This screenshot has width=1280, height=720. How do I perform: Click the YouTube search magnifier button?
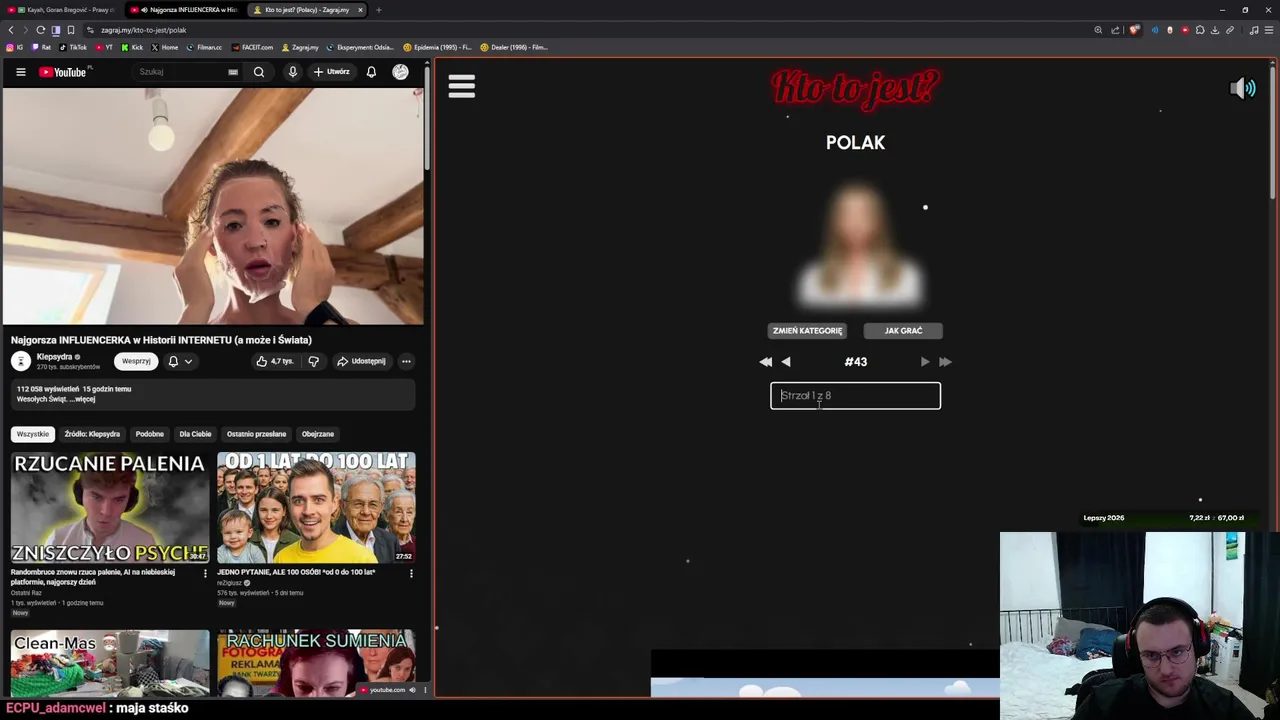(259, 72)
